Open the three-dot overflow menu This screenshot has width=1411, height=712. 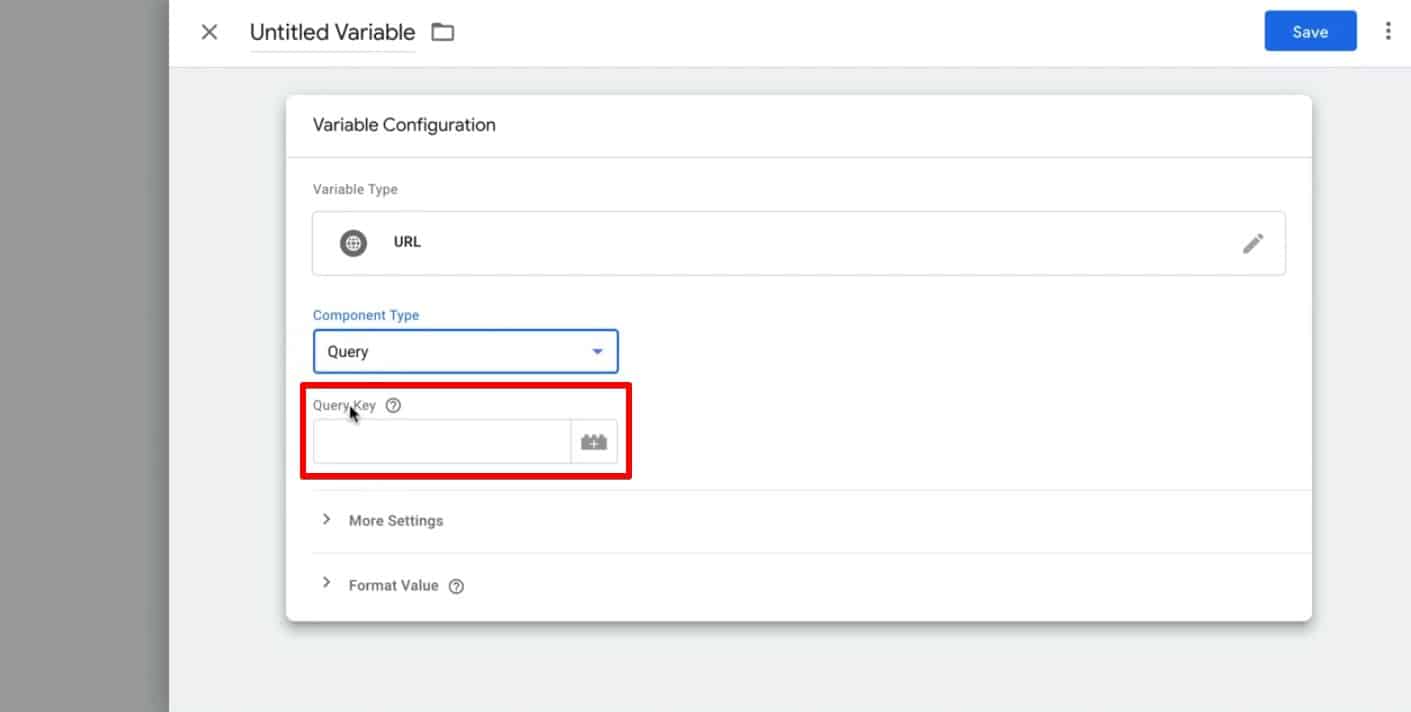pyautogui.click(x=1388, y=31)
